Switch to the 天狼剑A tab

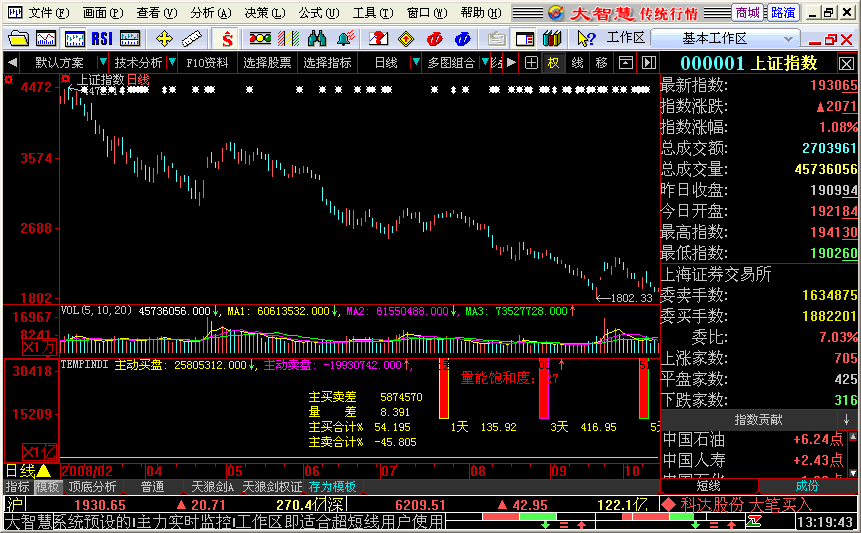coord(212,487)
